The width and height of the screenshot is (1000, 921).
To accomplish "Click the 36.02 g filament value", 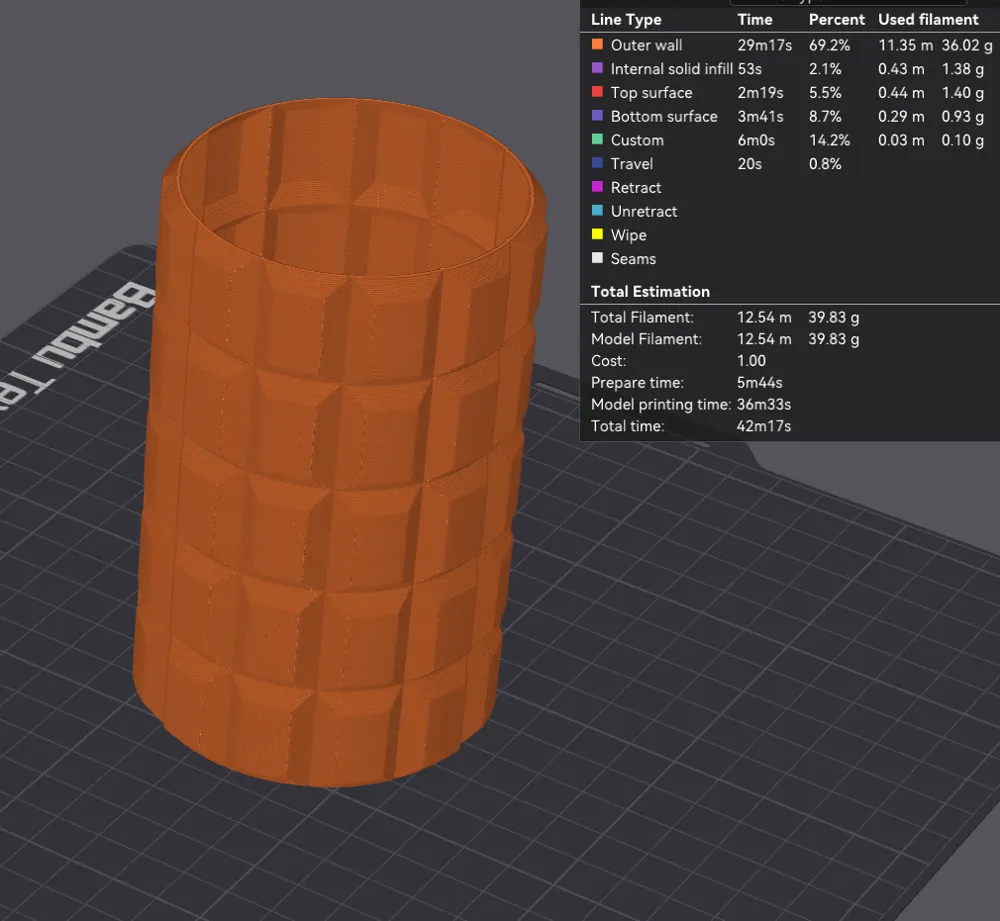I will tap(966, 45).
